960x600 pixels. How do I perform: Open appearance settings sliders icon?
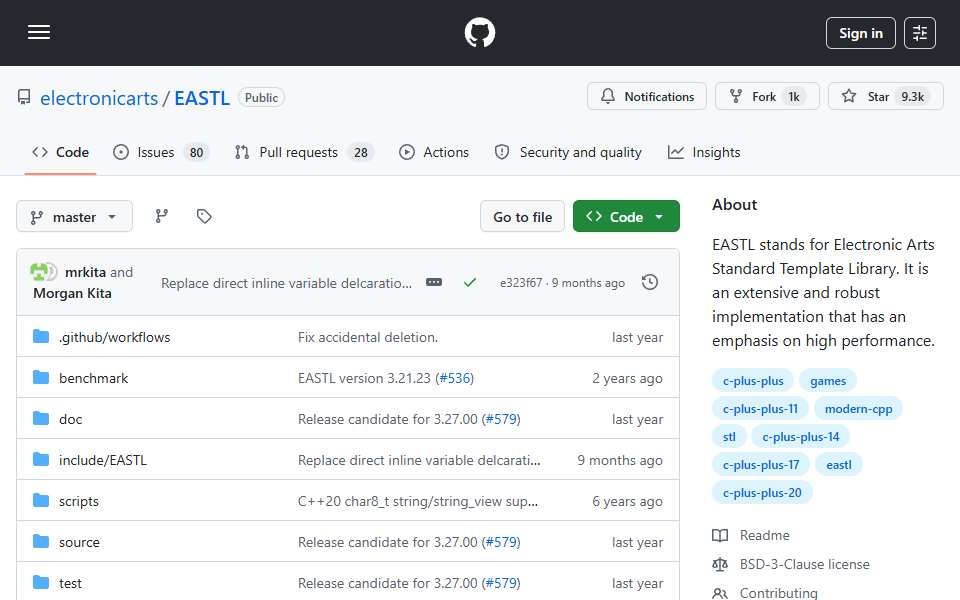[920, 33]
